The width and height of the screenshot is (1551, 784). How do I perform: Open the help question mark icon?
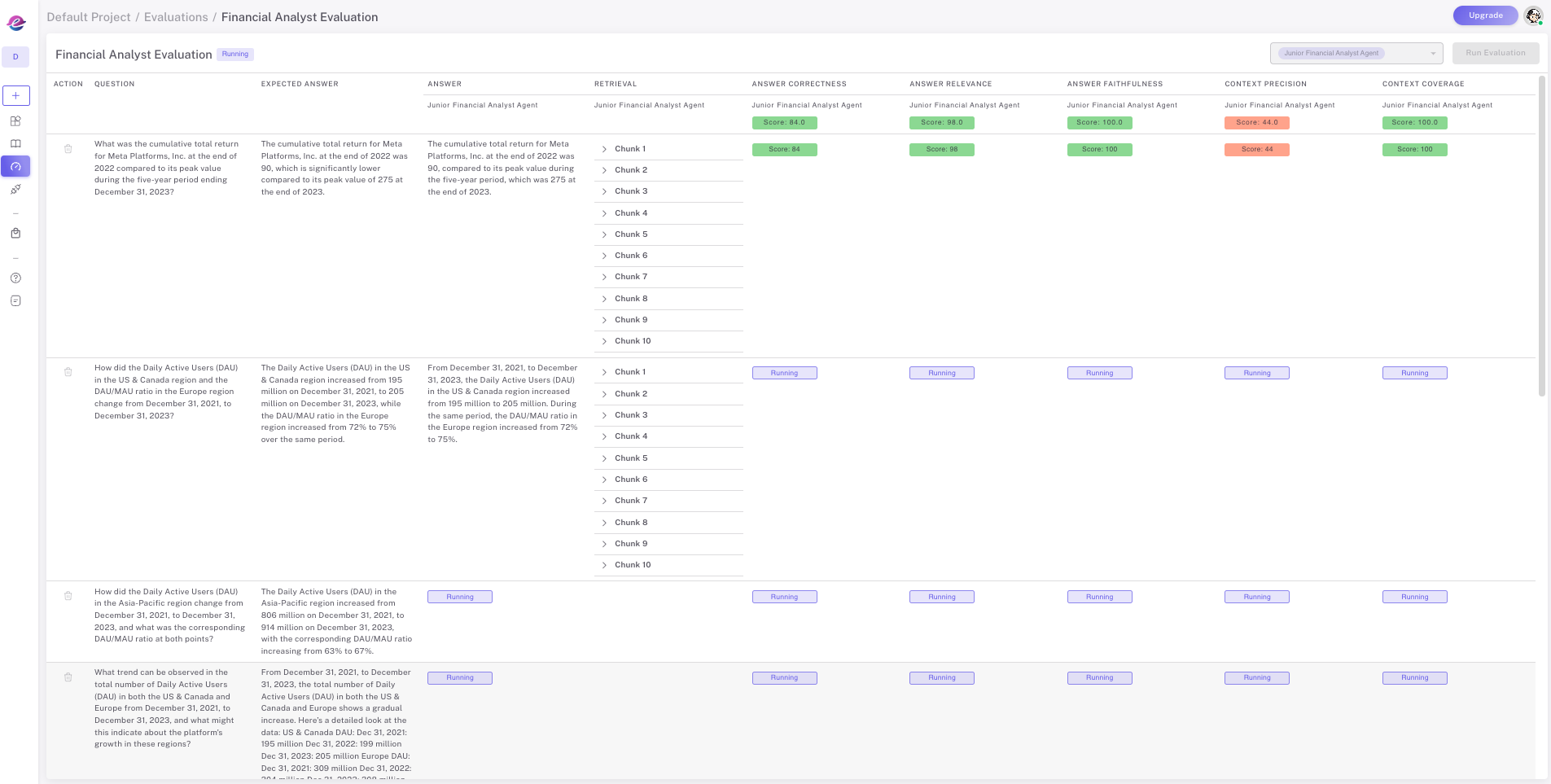[x=15, y=278]
